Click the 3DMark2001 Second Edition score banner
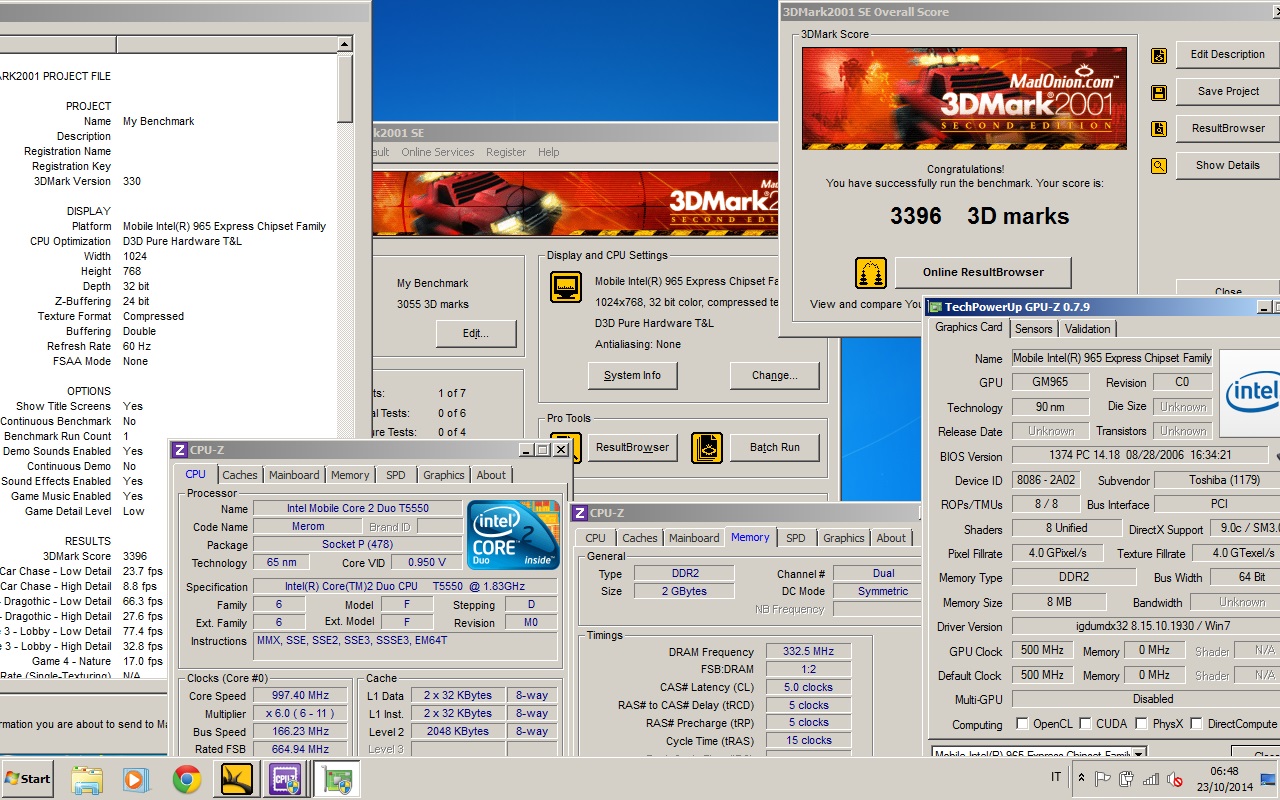 [x=964, y=99]
